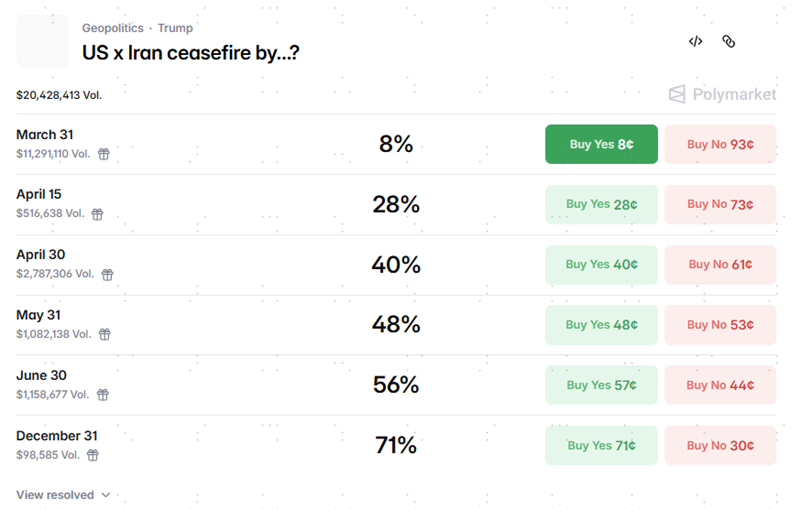Click the gift icon for March 31

(103, 154)
